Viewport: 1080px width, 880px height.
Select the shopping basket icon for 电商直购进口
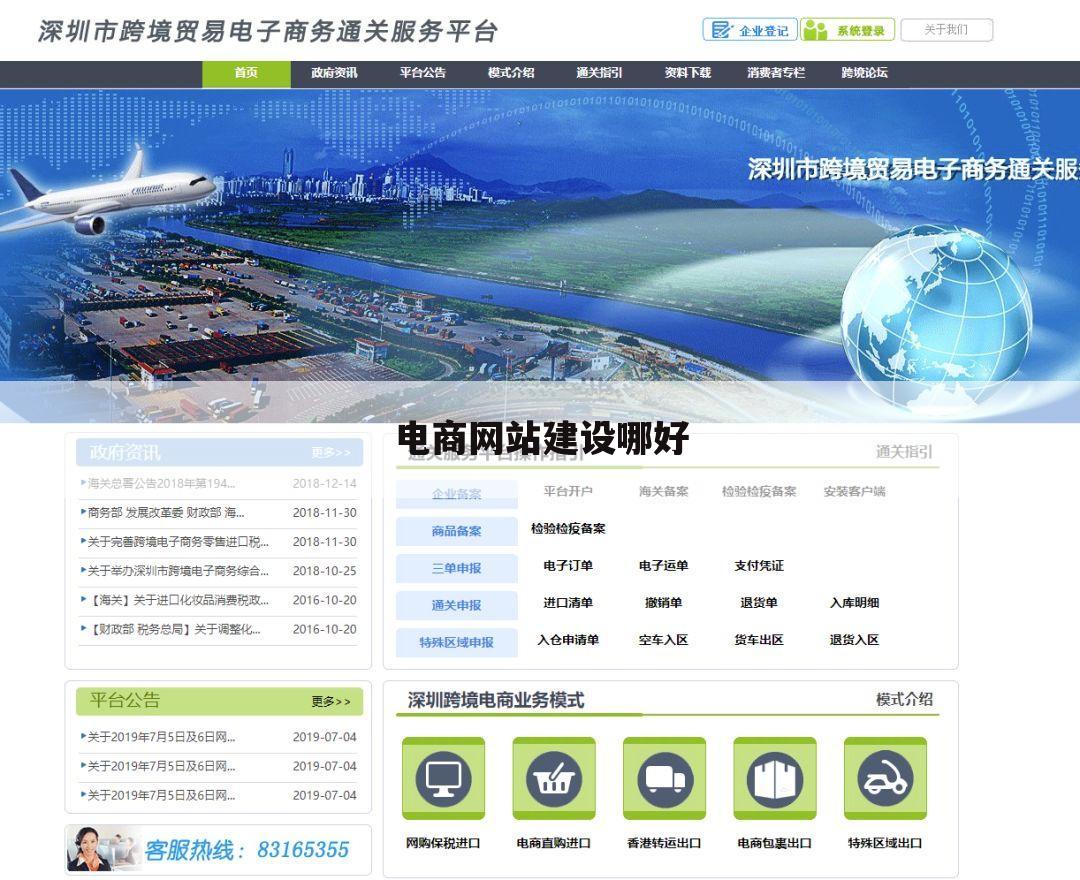point(555,780)
